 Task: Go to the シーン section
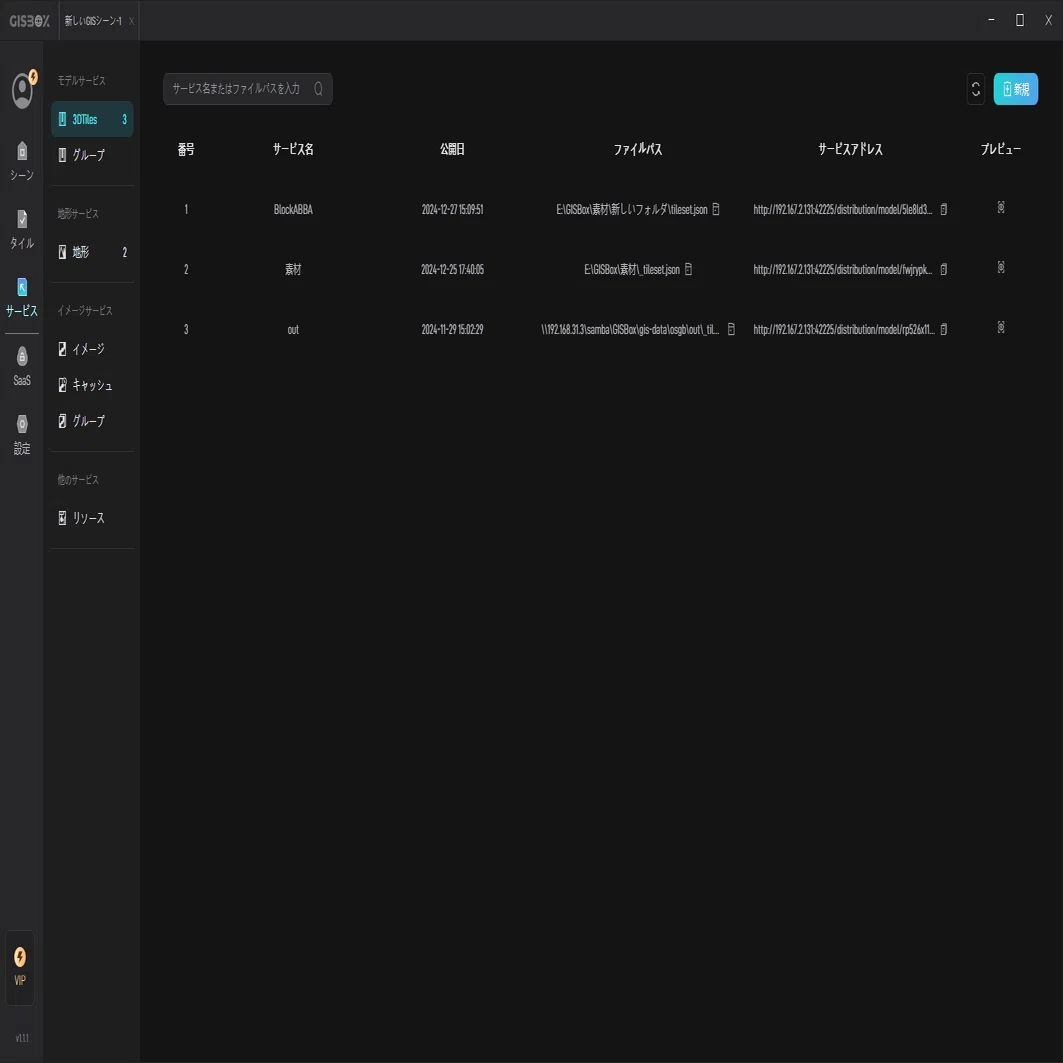[22, 161]
